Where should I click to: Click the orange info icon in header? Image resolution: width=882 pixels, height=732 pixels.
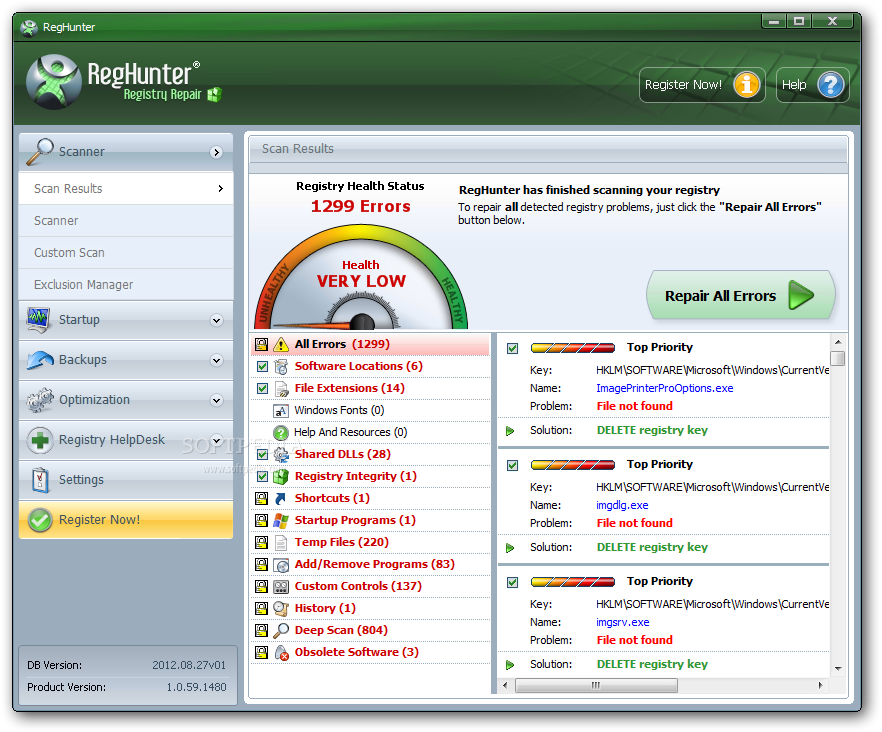click(746, 85)
